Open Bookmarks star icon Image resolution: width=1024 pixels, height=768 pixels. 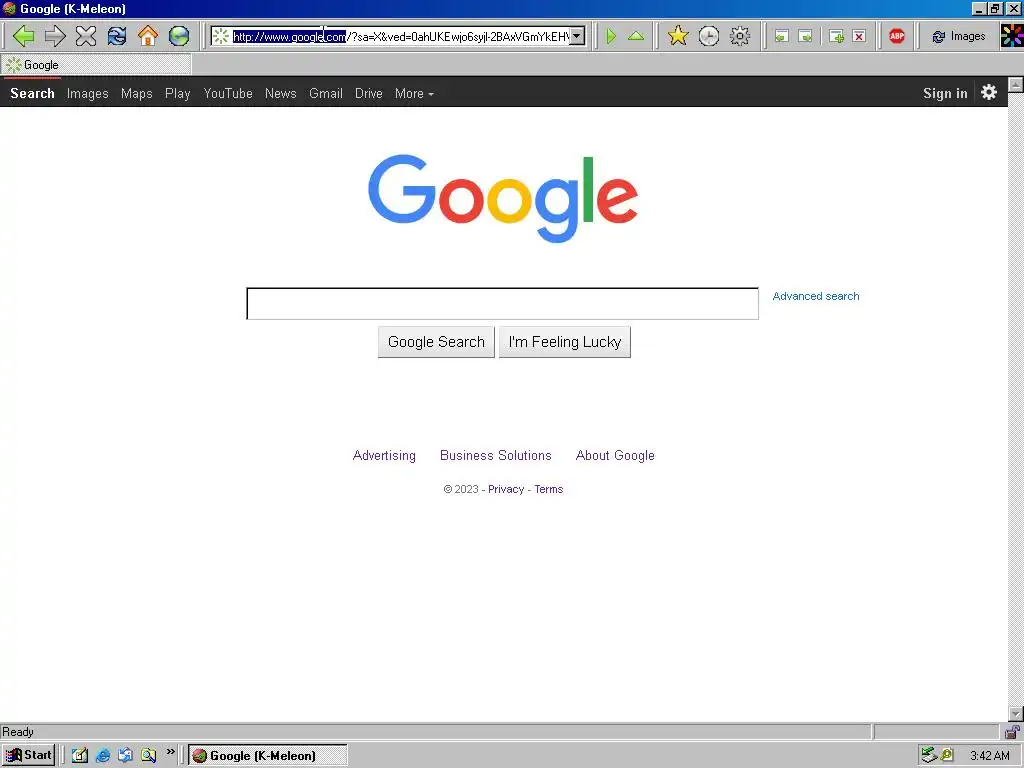(678, 36)
